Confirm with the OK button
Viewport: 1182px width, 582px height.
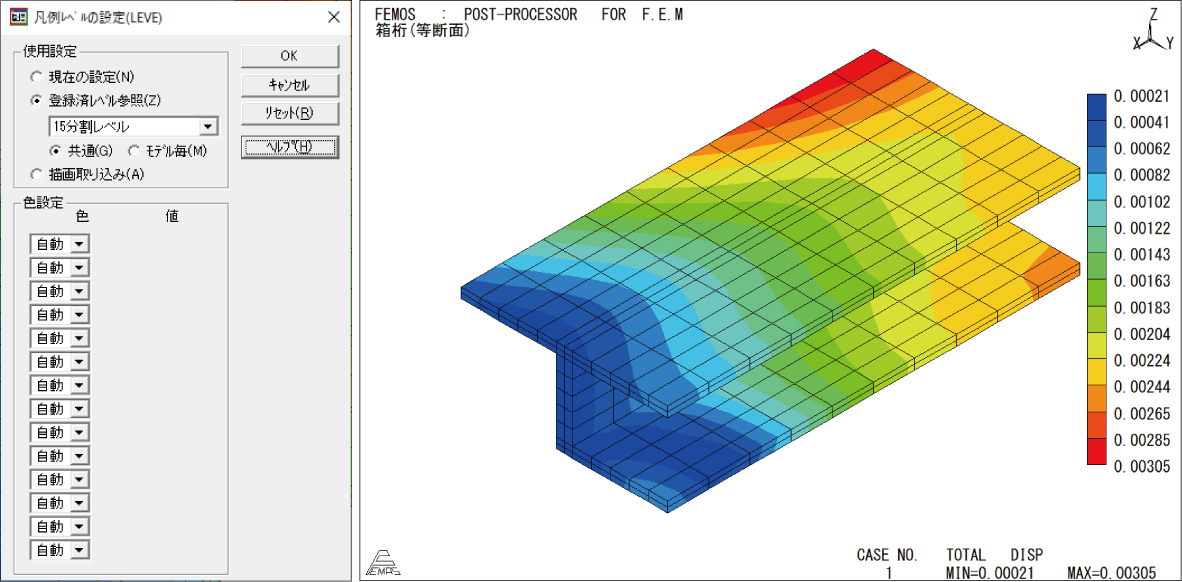289,55
